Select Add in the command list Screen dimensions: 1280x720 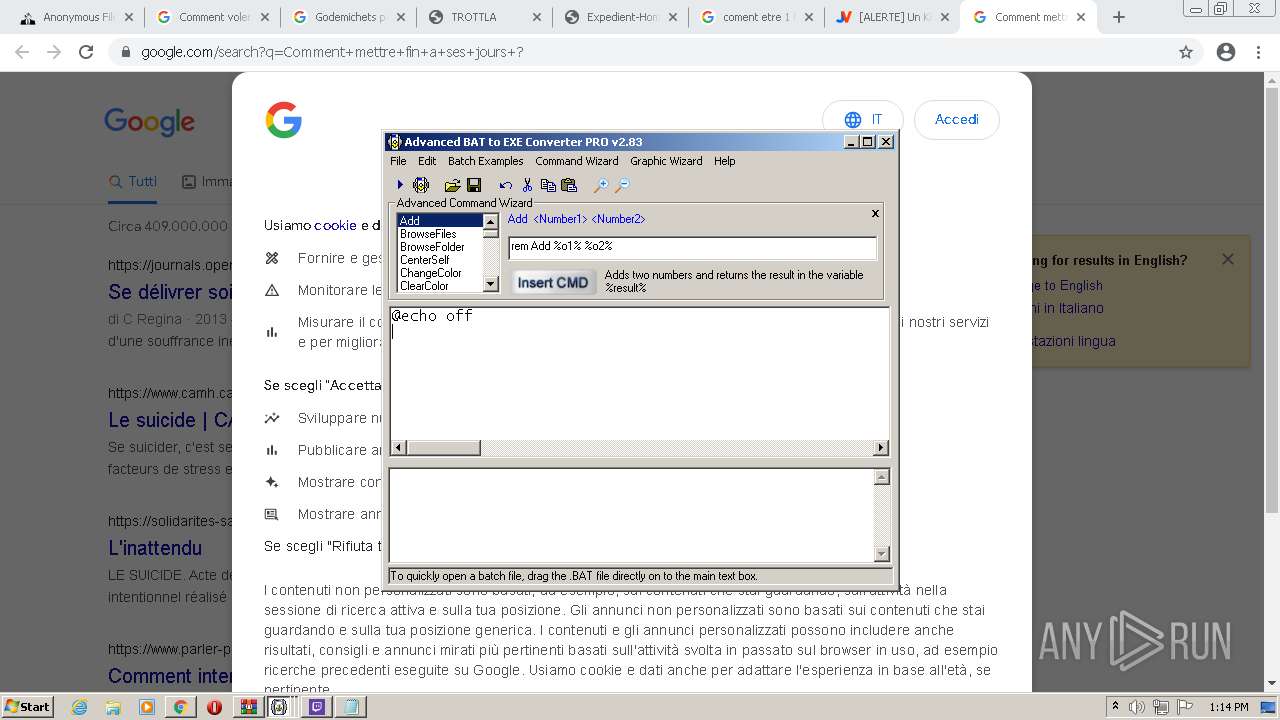tap(440, 221)
